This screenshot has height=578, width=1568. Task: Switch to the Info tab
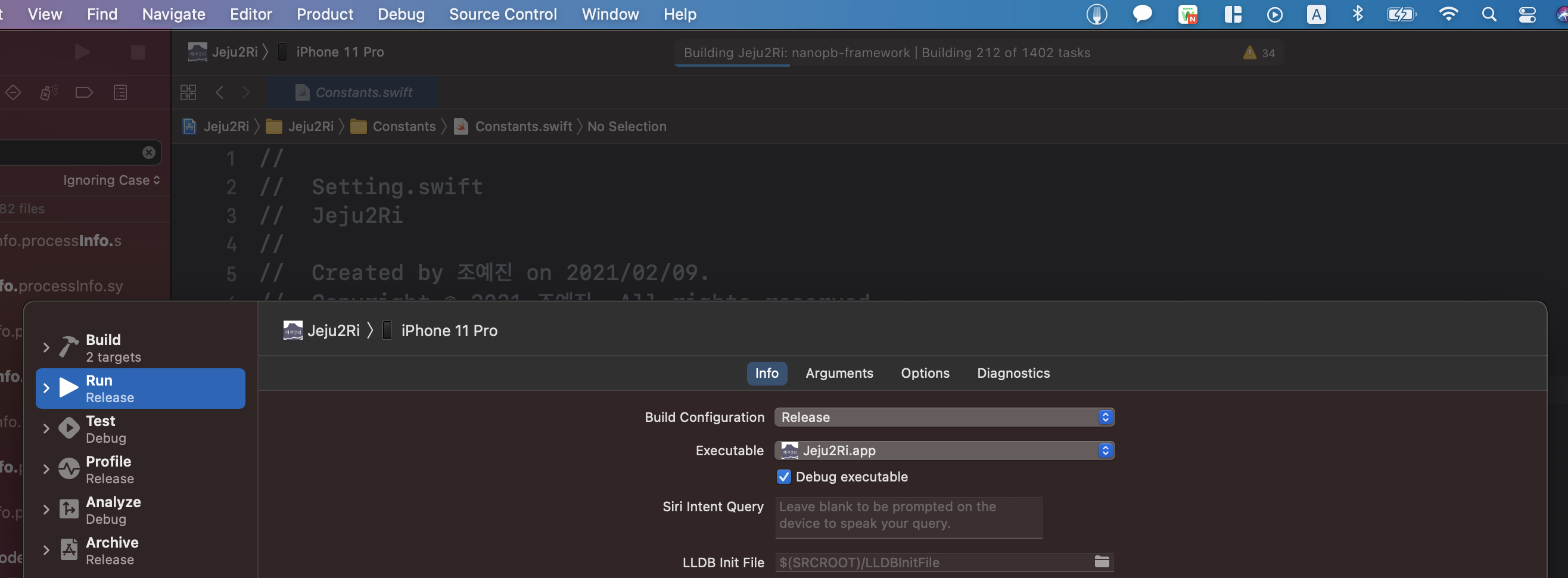[x=766, y=374]
